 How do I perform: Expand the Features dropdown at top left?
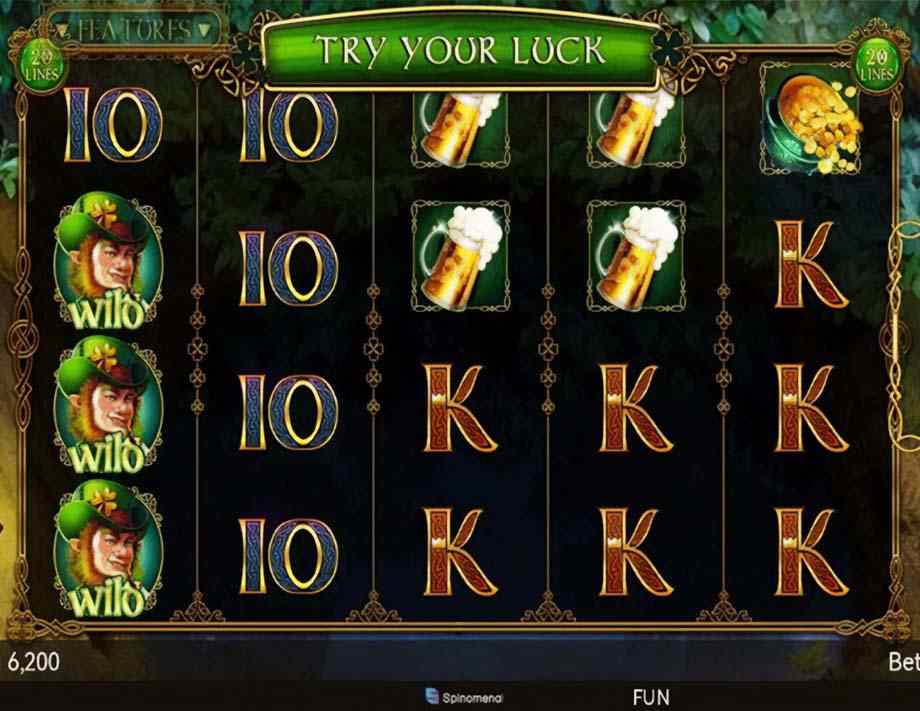135,30
